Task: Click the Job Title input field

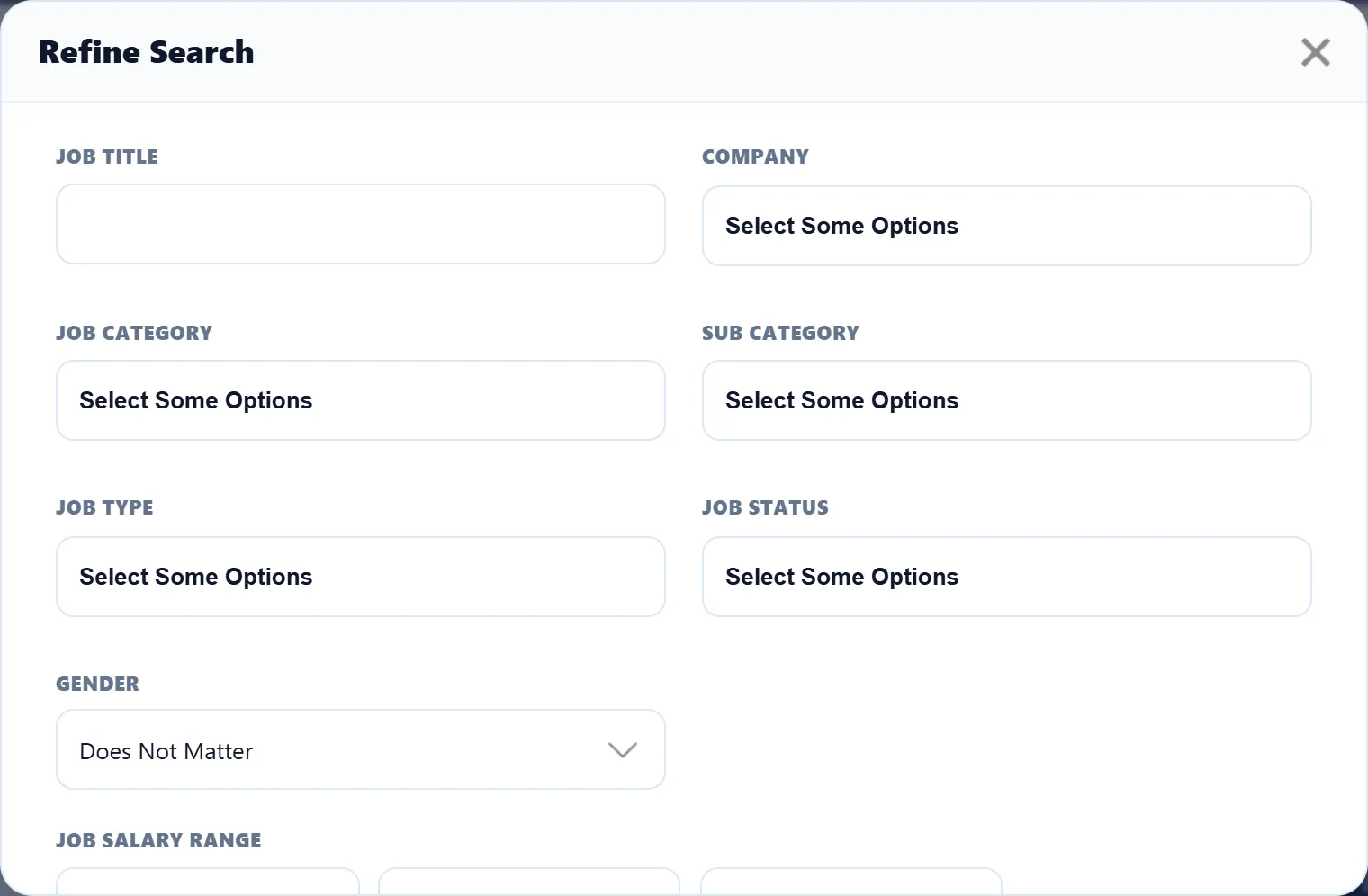Action: click(361, 224)
